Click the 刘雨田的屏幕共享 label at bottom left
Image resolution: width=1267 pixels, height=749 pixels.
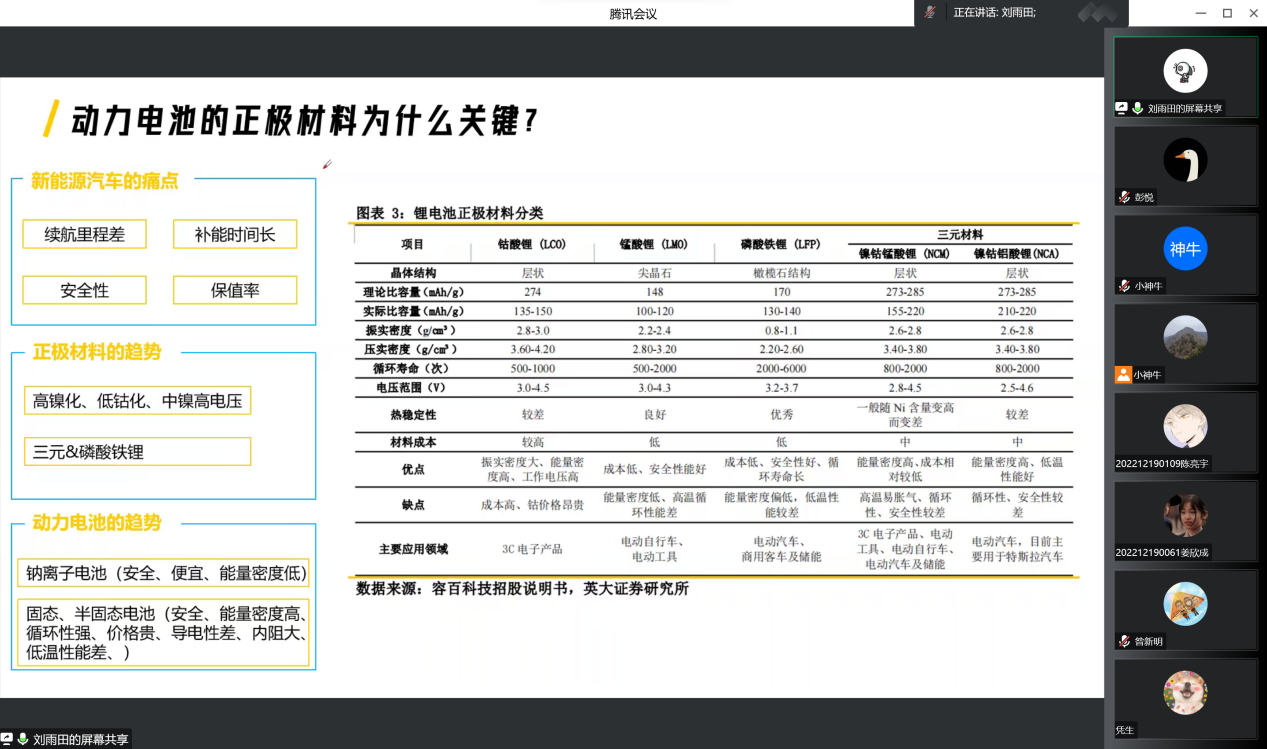(80, 740)
